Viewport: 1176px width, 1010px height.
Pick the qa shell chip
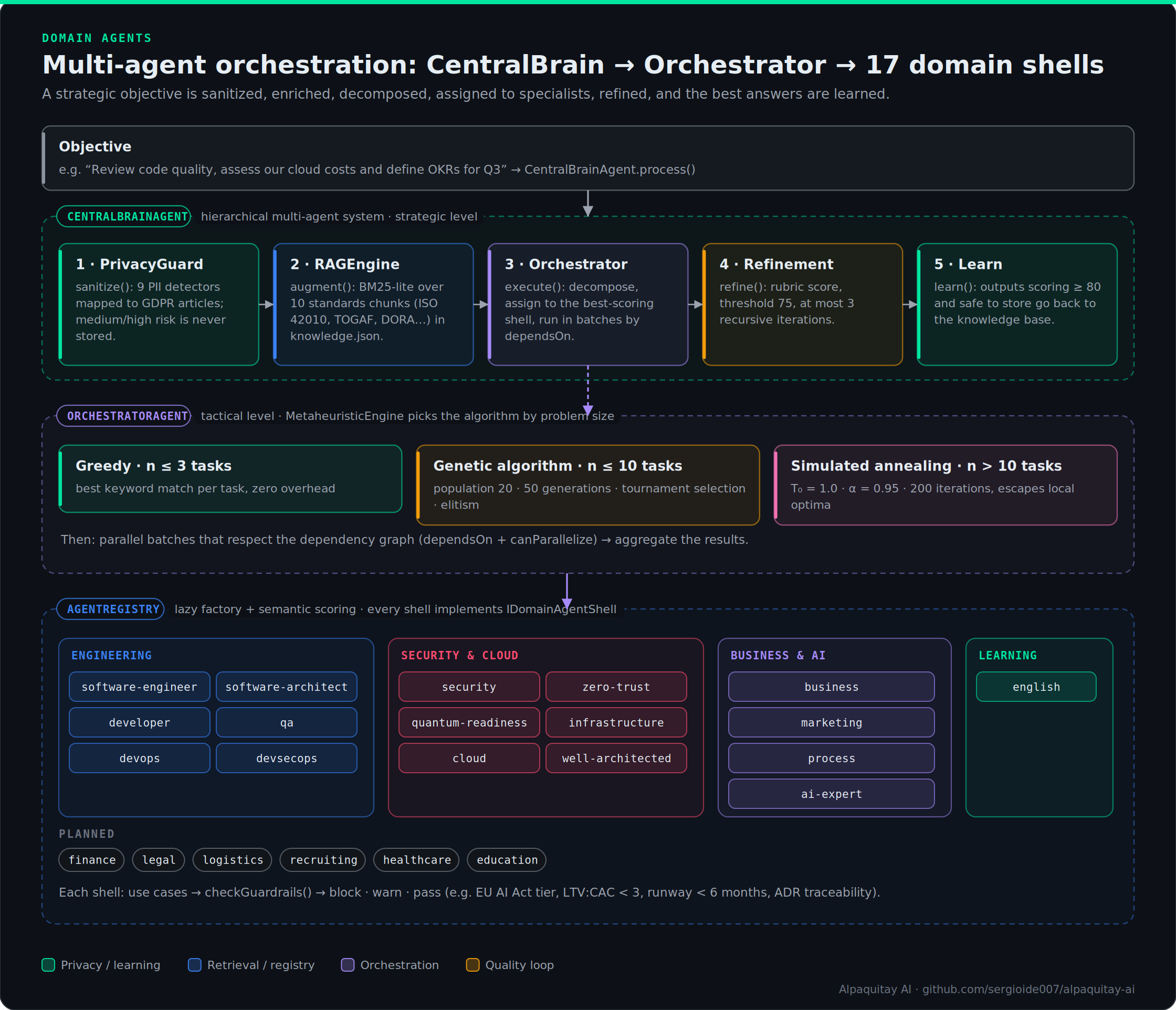pos(287,722)
